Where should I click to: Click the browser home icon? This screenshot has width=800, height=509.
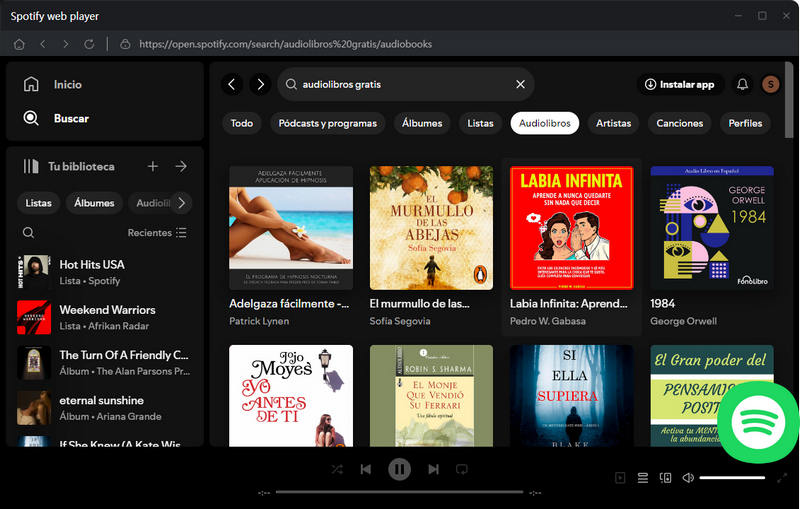[x=19, y=44]
